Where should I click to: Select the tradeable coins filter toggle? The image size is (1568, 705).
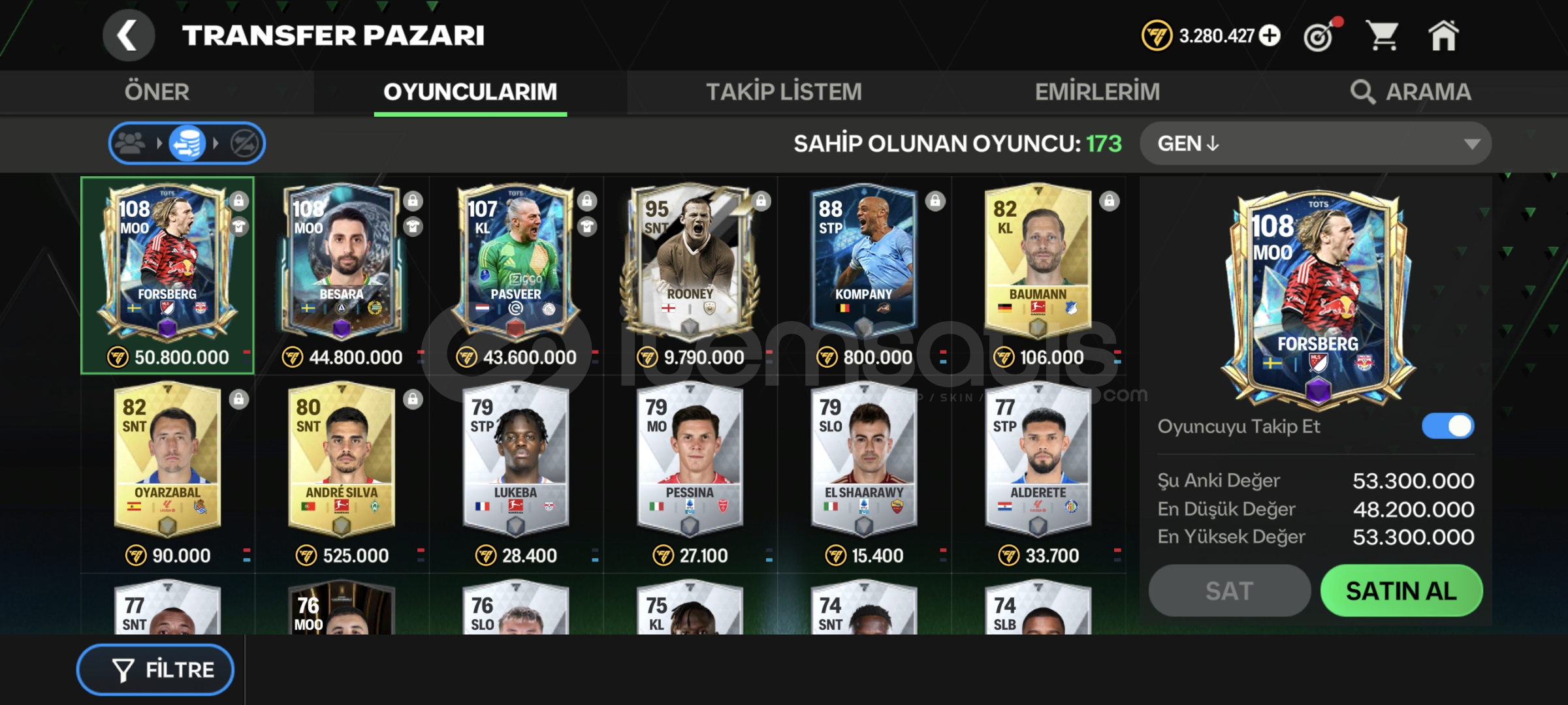point(187,143)
